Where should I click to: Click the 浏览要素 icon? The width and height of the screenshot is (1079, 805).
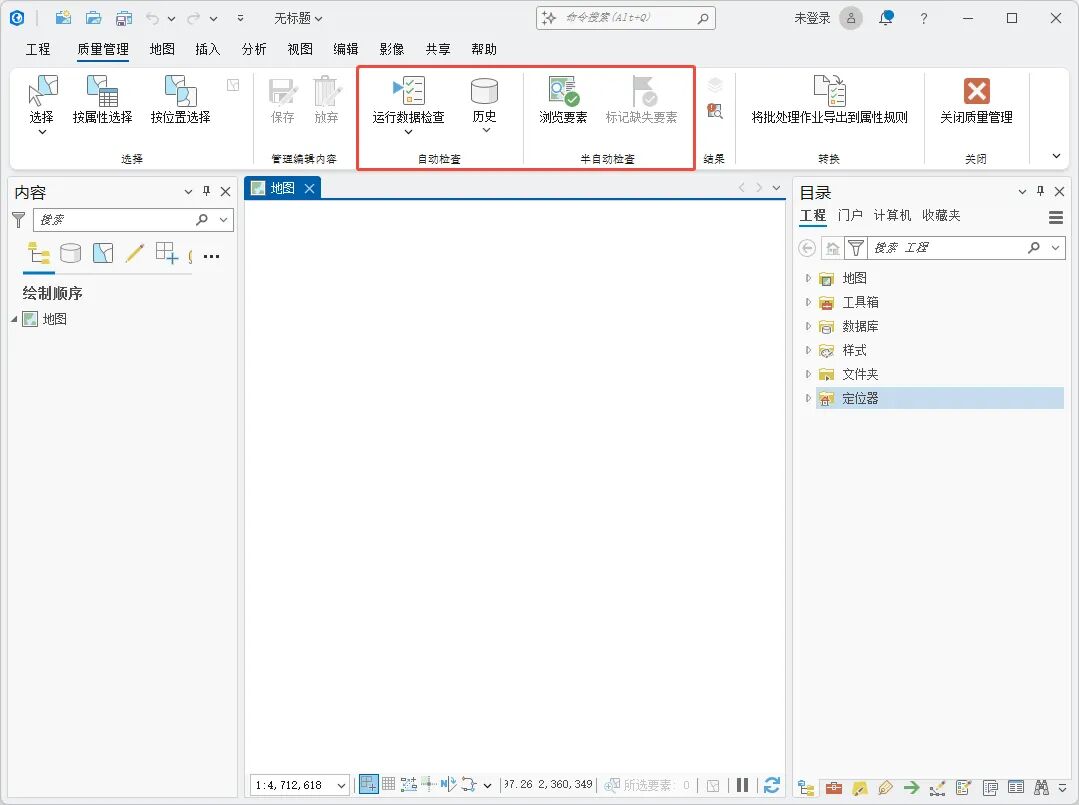[564, 91]
